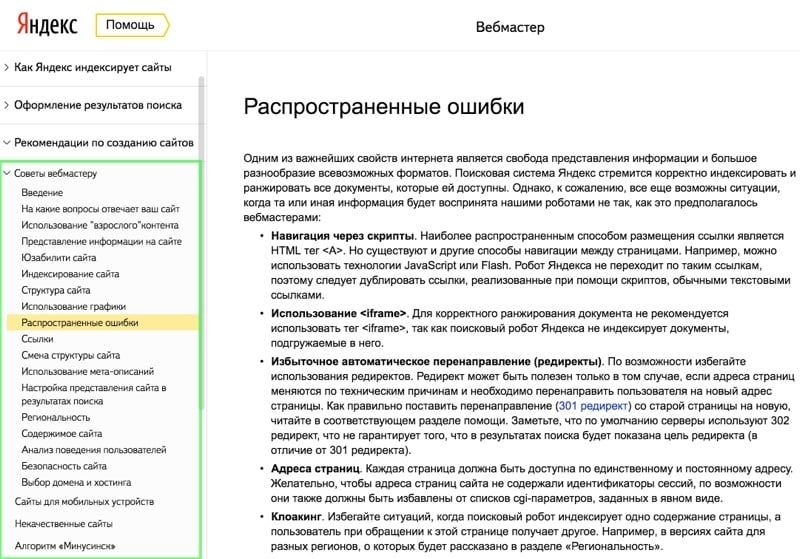Go to Индексирование сайта page

pos(70,274)
